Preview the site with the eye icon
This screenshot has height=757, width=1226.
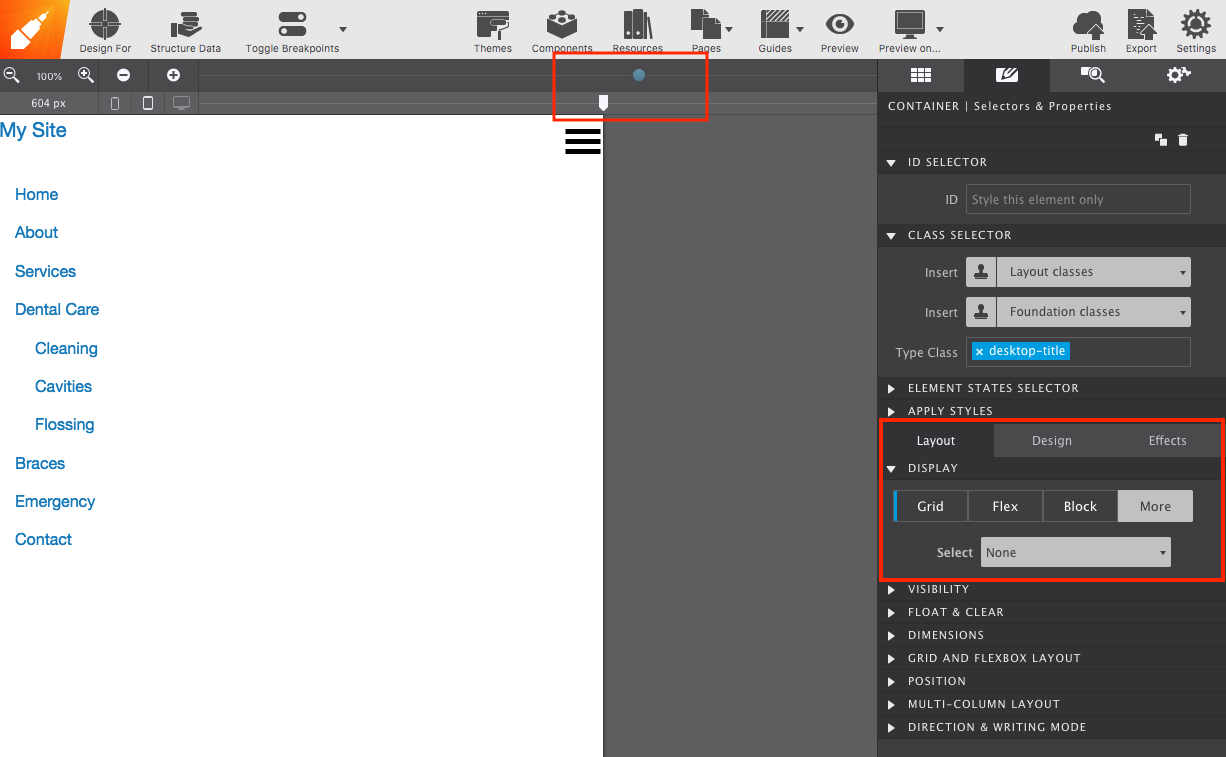tap(840, 24)
